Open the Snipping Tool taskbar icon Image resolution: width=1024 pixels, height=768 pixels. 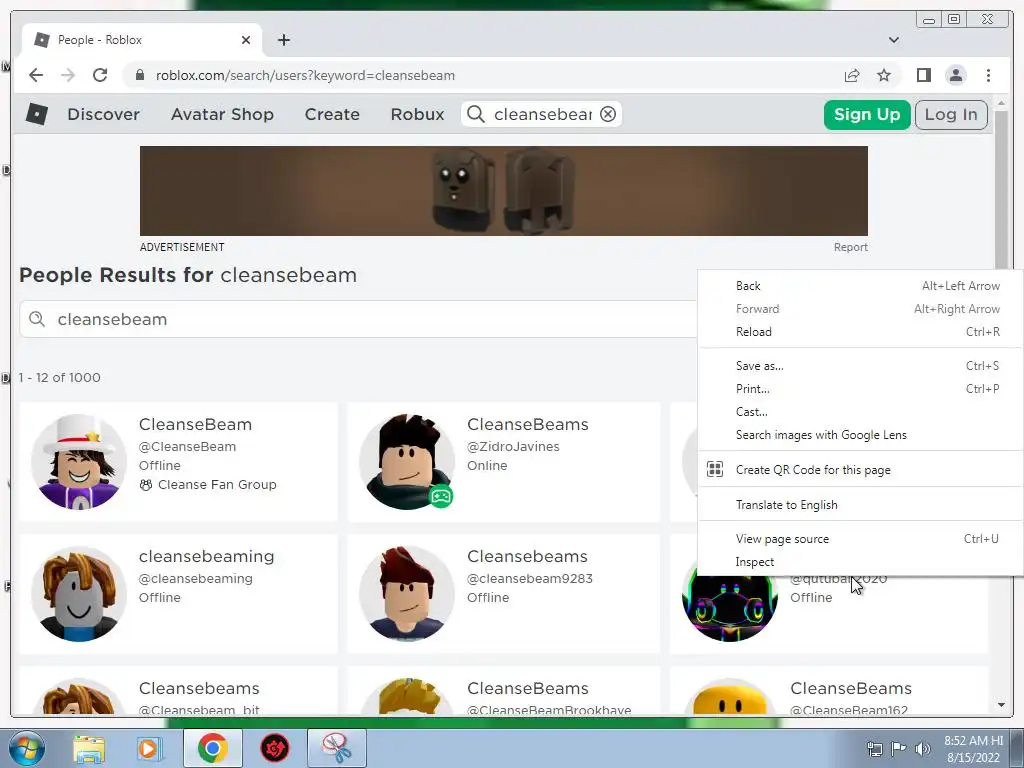point(337,748)
